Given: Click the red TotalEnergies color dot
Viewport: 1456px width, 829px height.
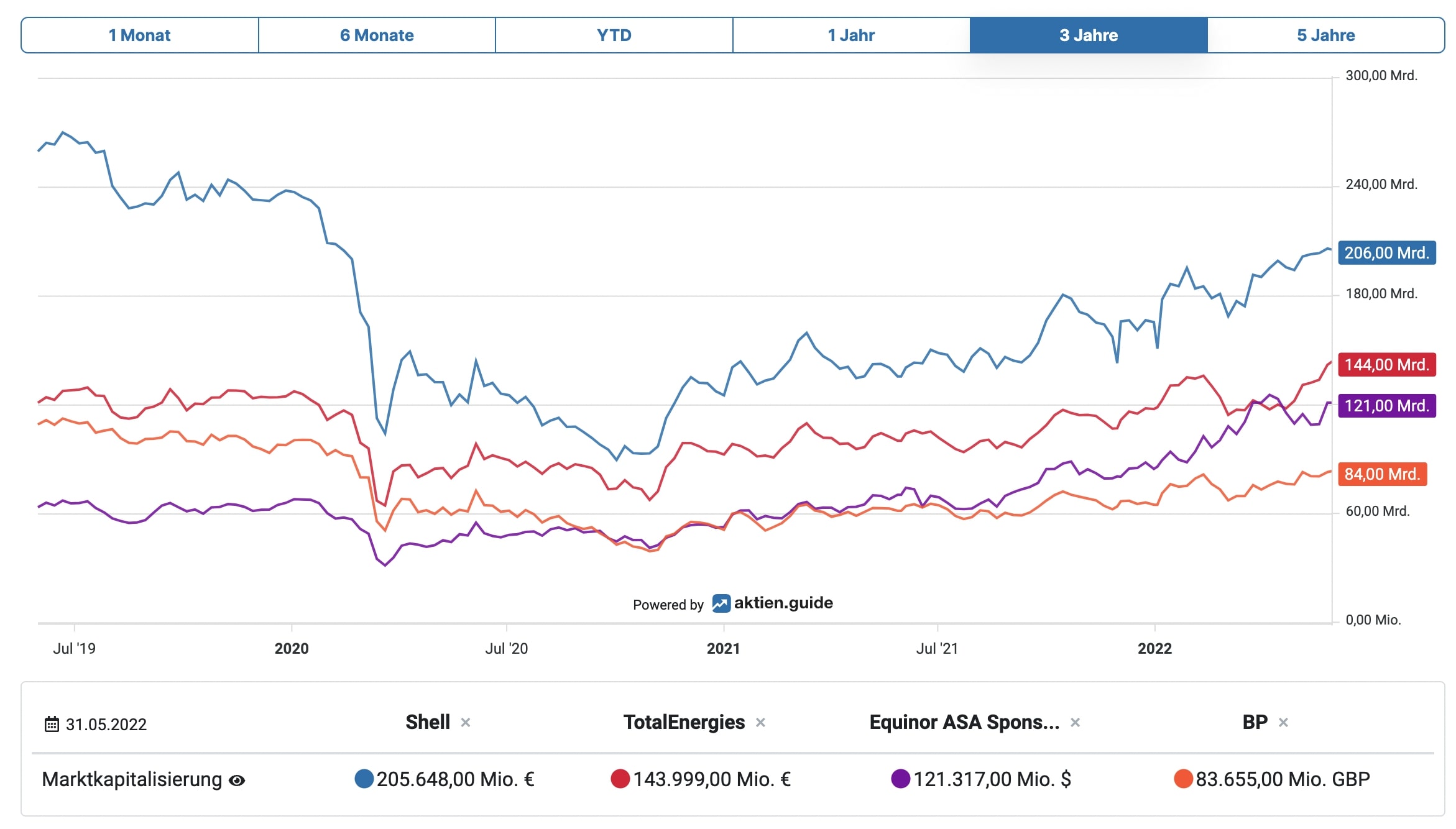Looking at the screenshot, I should (x=620, y=779).
